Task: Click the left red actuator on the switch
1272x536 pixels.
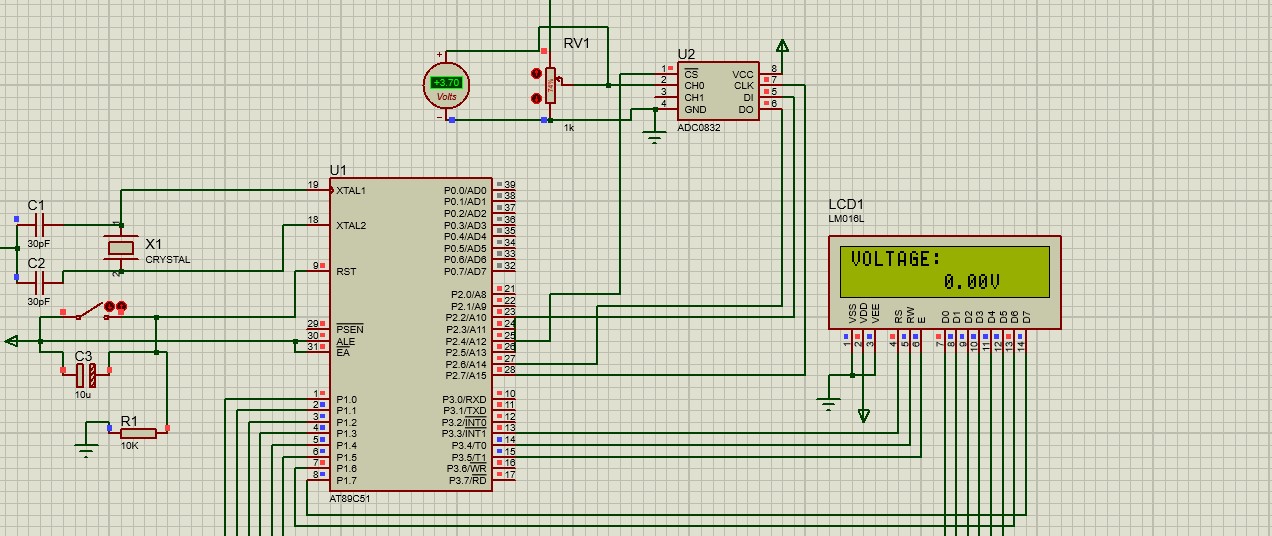Action: pyautogui.click(x=109, y=306)
